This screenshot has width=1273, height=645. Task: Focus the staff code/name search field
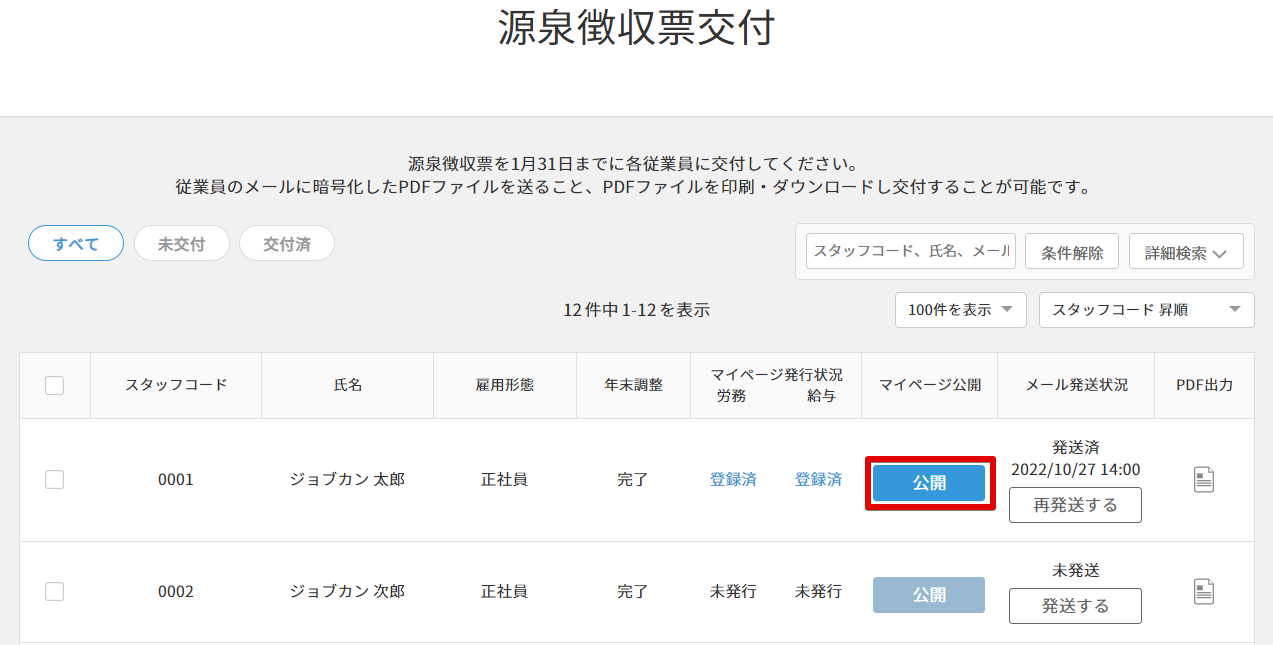click(910, 252)
